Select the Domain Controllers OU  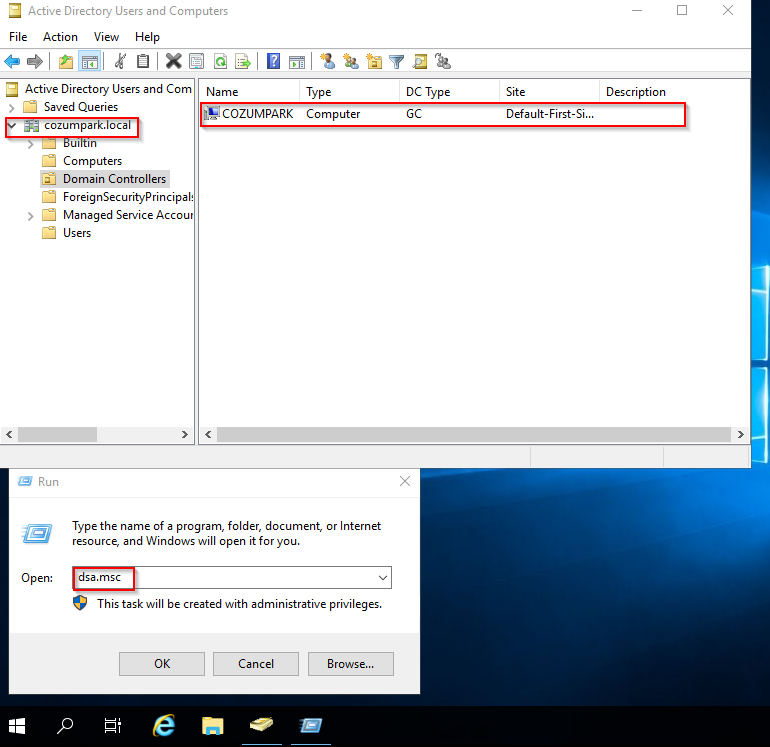[114, 179]
